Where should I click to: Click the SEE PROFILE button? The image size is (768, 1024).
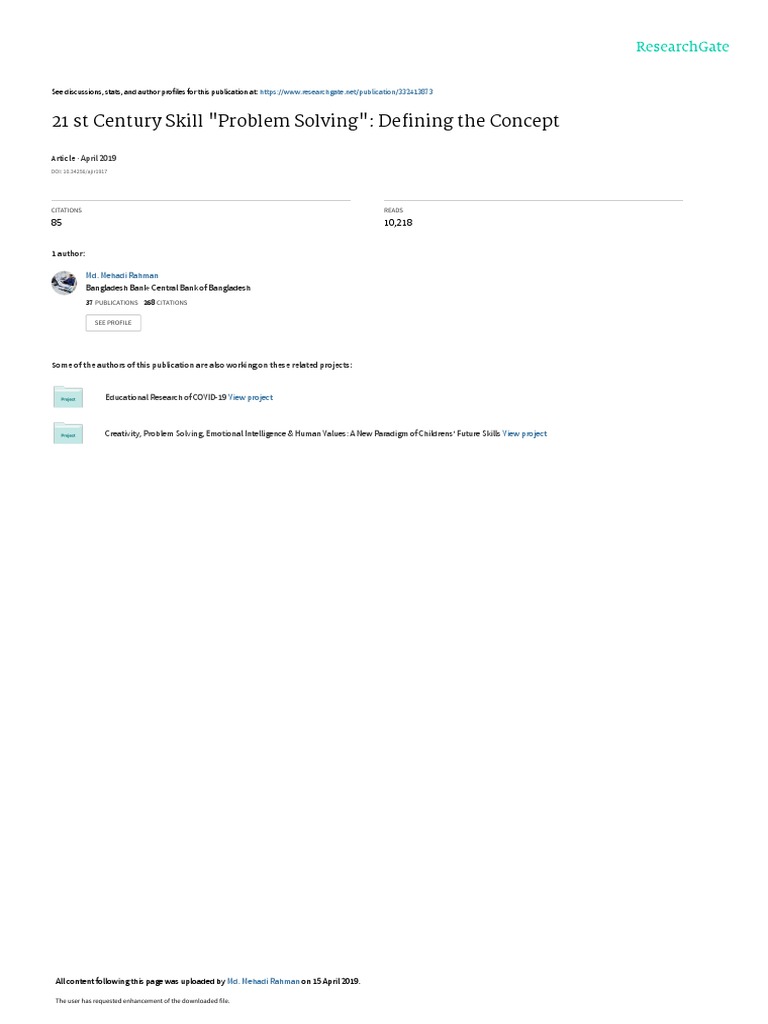pos(113,323)
